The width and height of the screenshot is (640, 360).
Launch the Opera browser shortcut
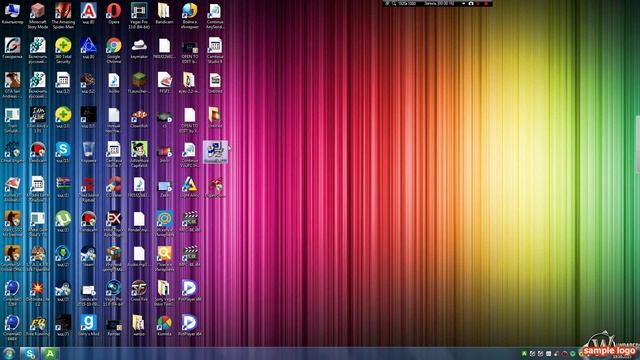[x=114, y=13]
